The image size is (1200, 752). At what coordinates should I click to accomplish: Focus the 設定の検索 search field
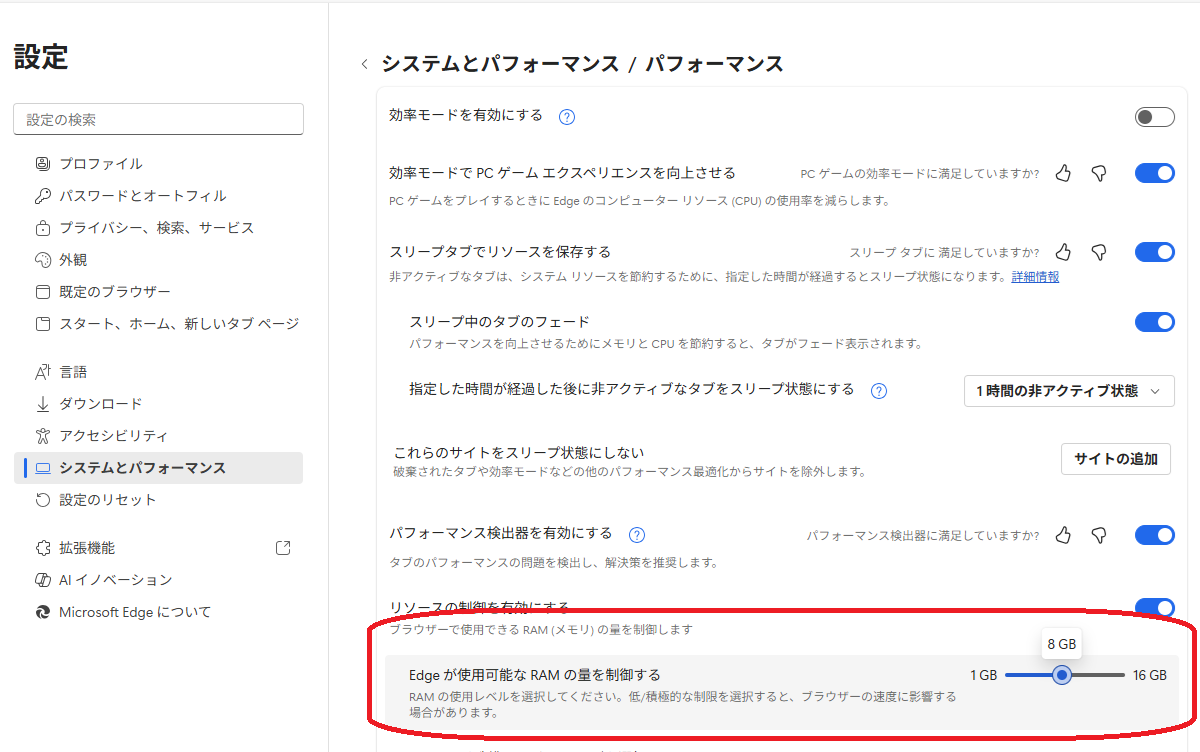coord(158,119)
